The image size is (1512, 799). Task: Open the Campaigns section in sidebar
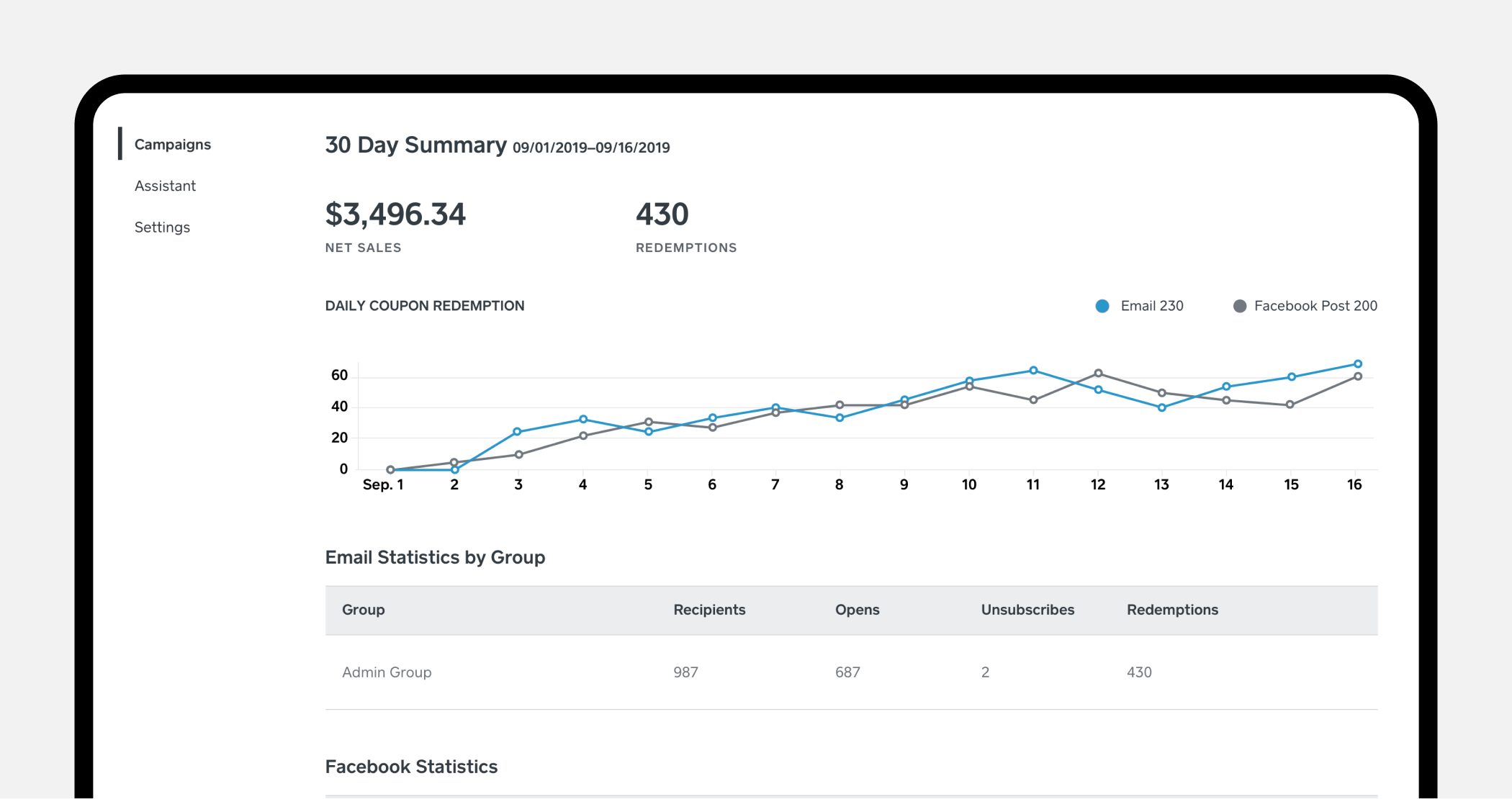pos(172,145)
